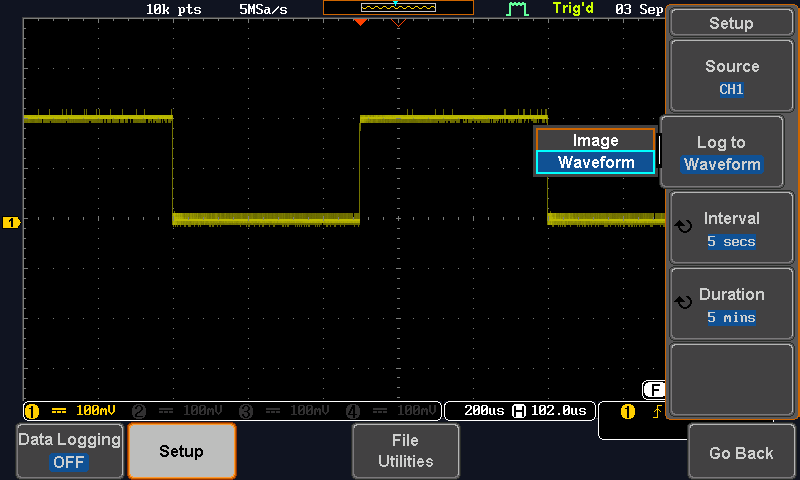Image resolution: width=800 pixels, height=480 pixels.
Task: Select the Duration 5 mins setting
Action: (x=731, y=305)
